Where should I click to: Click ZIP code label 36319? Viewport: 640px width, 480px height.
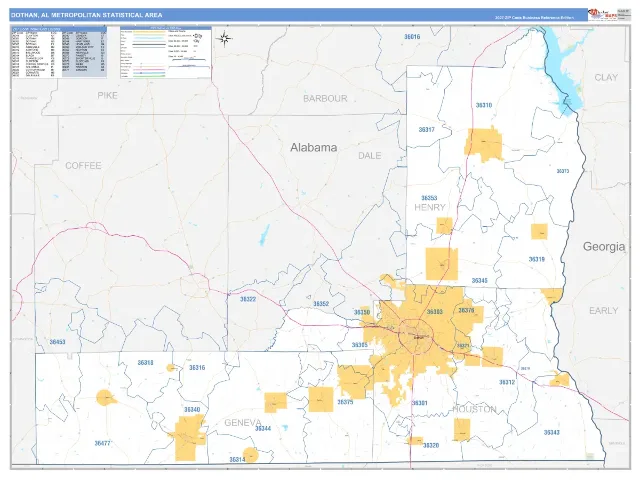(x=537, y=259)
